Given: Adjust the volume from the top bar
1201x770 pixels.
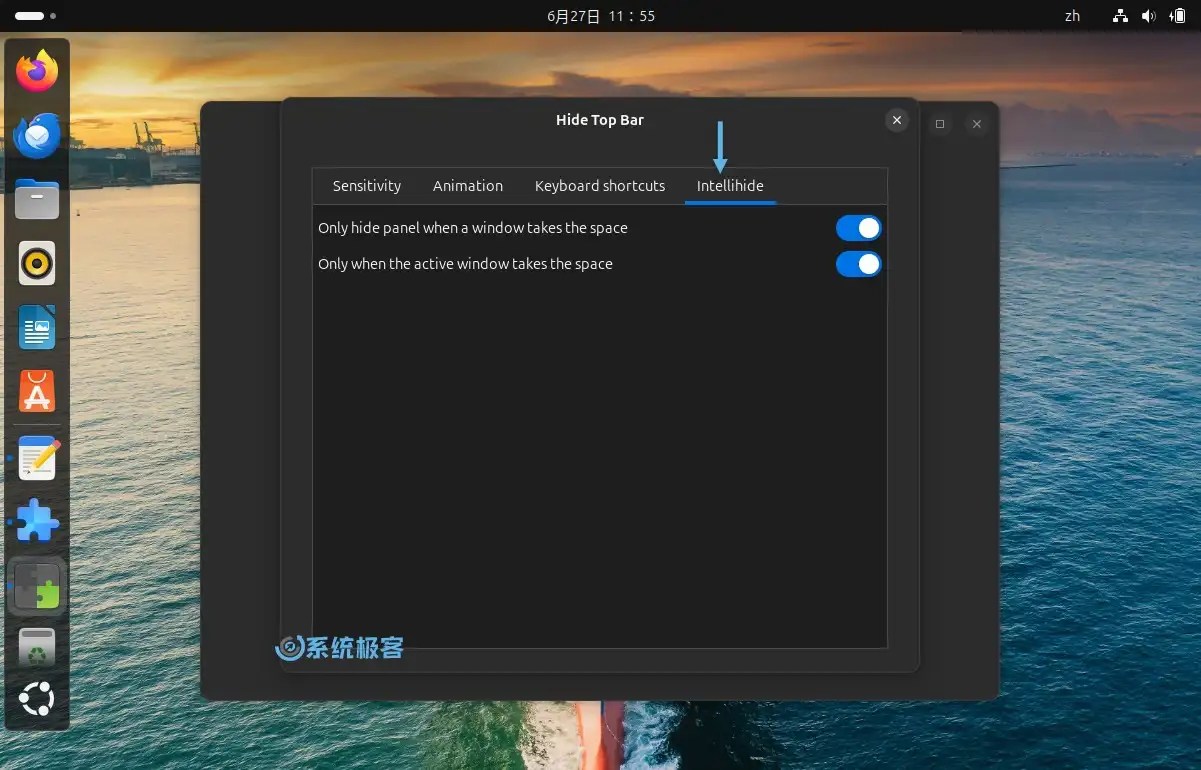Looking at the screenshot, I should click(x=1148, y=15).
